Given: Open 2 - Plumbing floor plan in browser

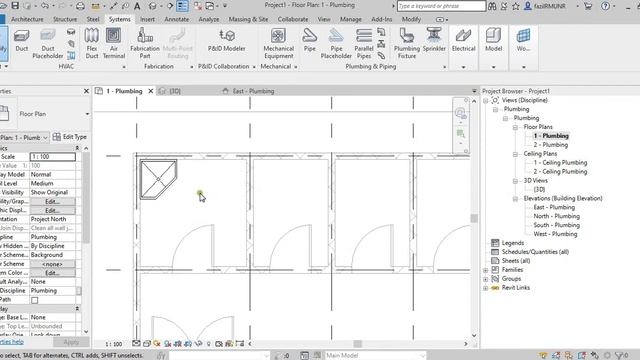Looking at the screenshot, I should tap(551, 145).
